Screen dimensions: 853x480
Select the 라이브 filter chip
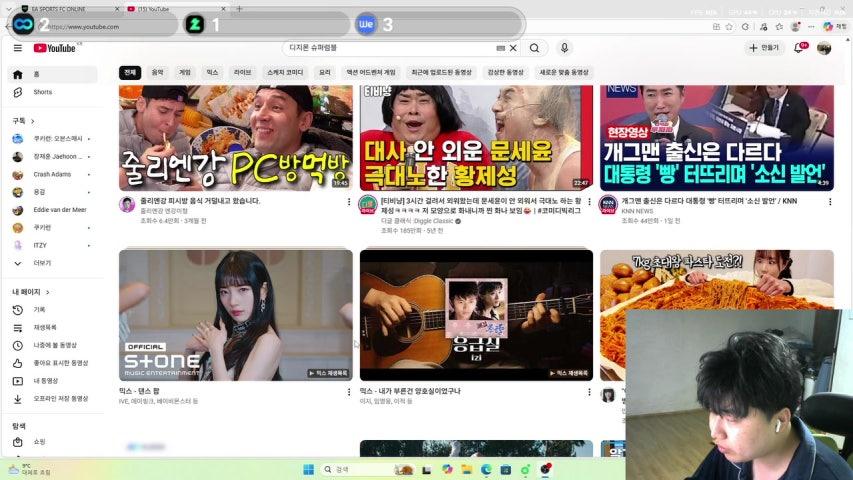click(x=242, y=73)
